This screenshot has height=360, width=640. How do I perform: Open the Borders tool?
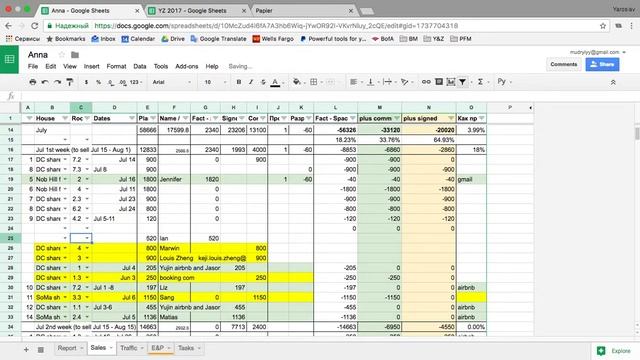[x=313, y=82]
